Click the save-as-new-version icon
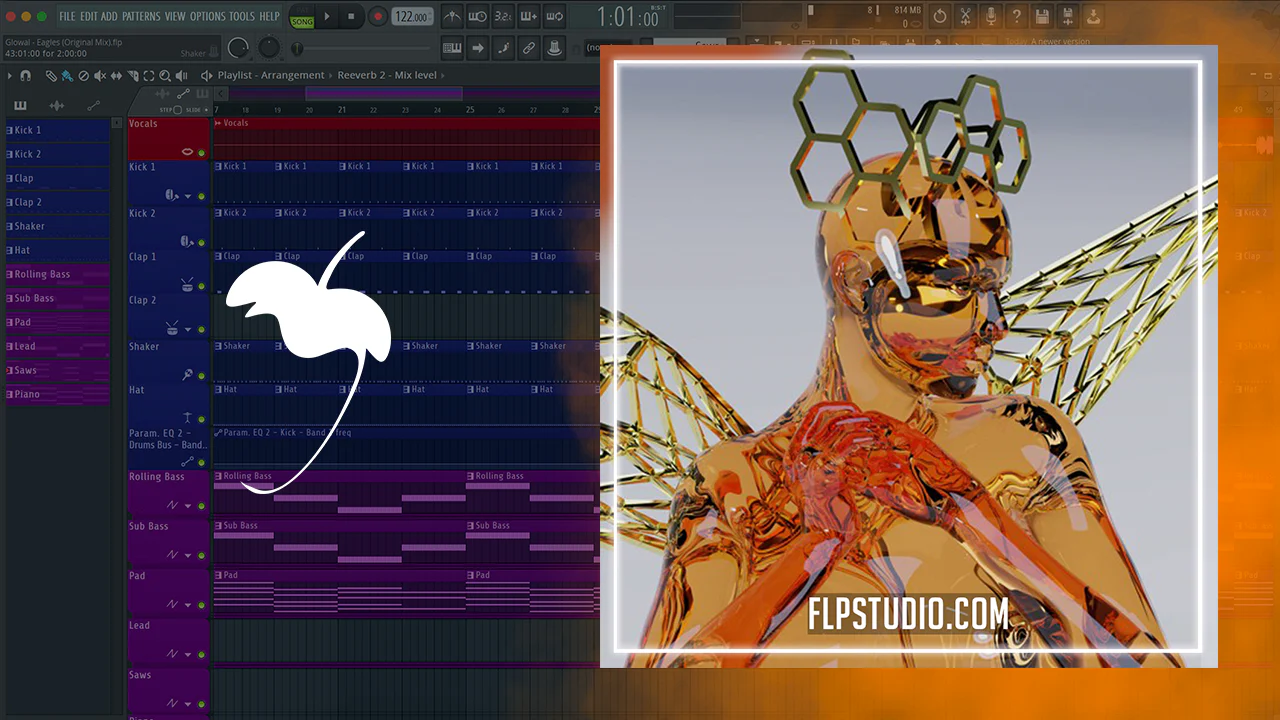This screenshot has width=1280, height=720. tap(1068, 16)
